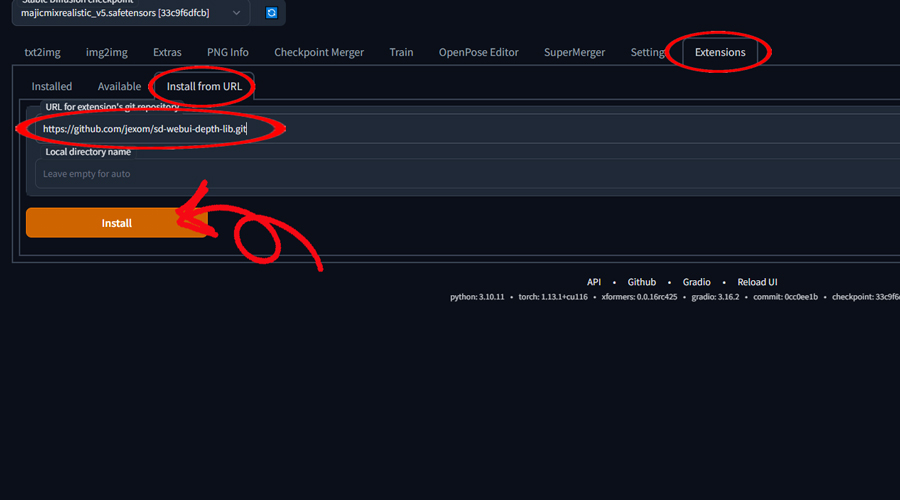Open the Train tab
Screen dimensions: 900x500
click(x=401, y=52)
